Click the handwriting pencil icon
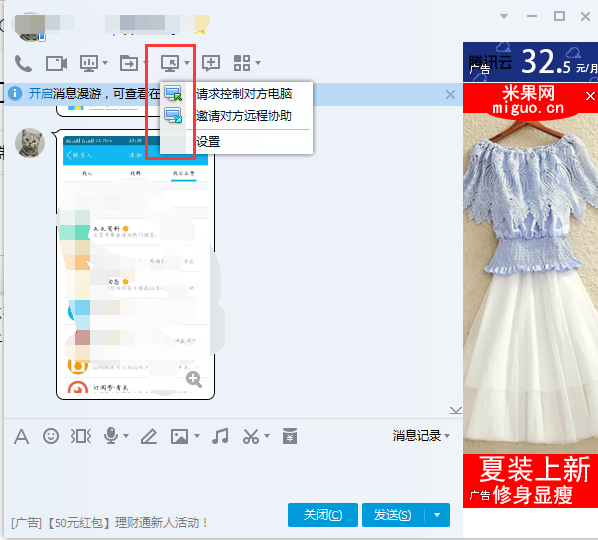The image size is (598, 540). click(x=149, y=436)
